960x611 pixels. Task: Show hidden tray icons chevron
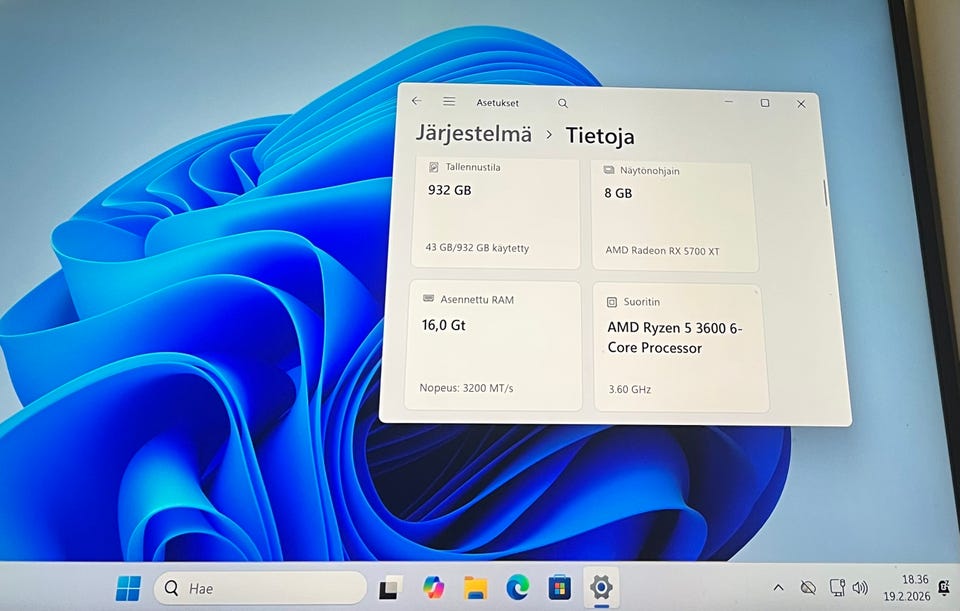(778, 588)
